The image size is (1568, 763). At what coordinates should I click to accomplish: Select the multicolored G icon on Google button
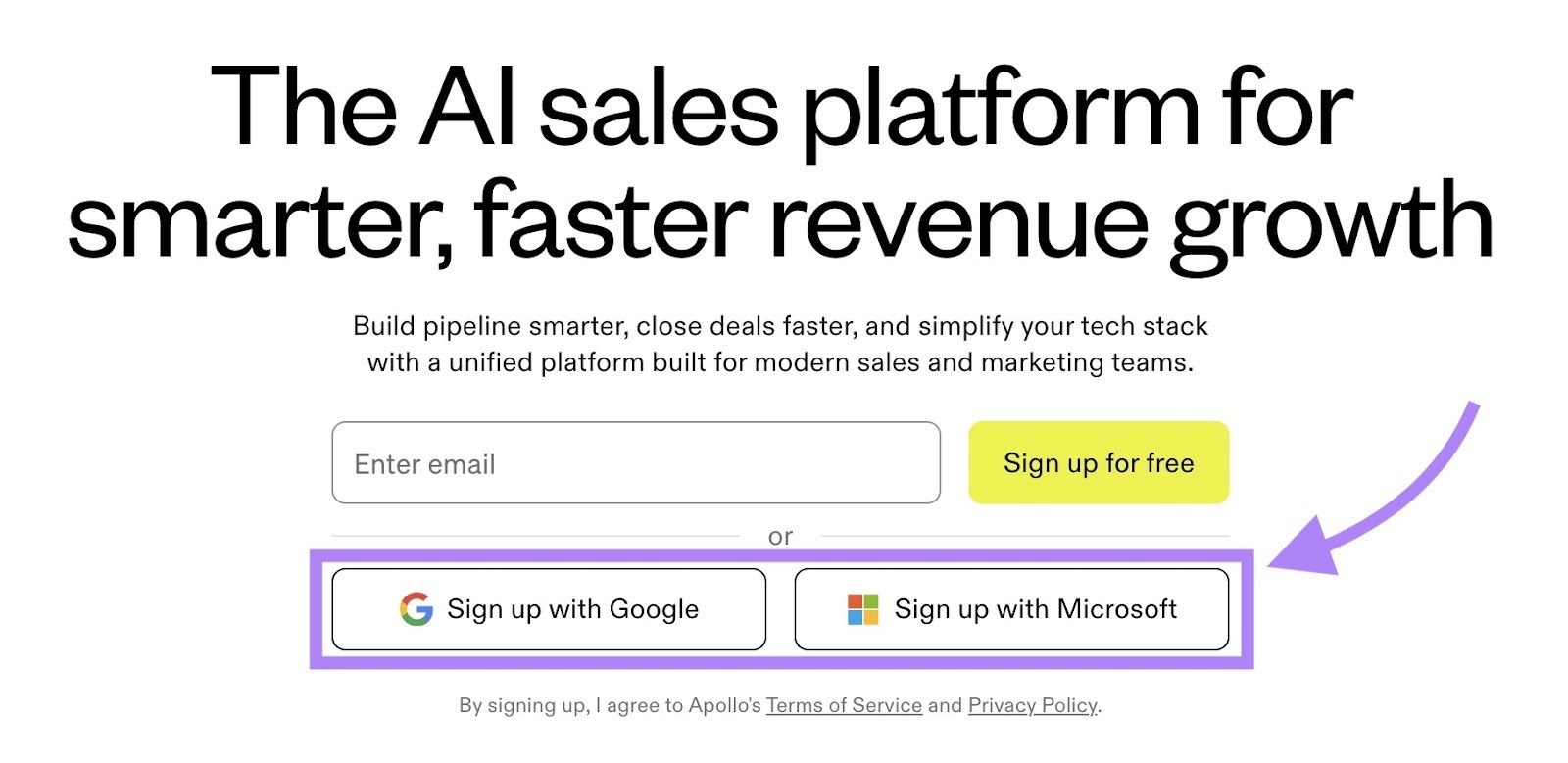pos(415,609)
